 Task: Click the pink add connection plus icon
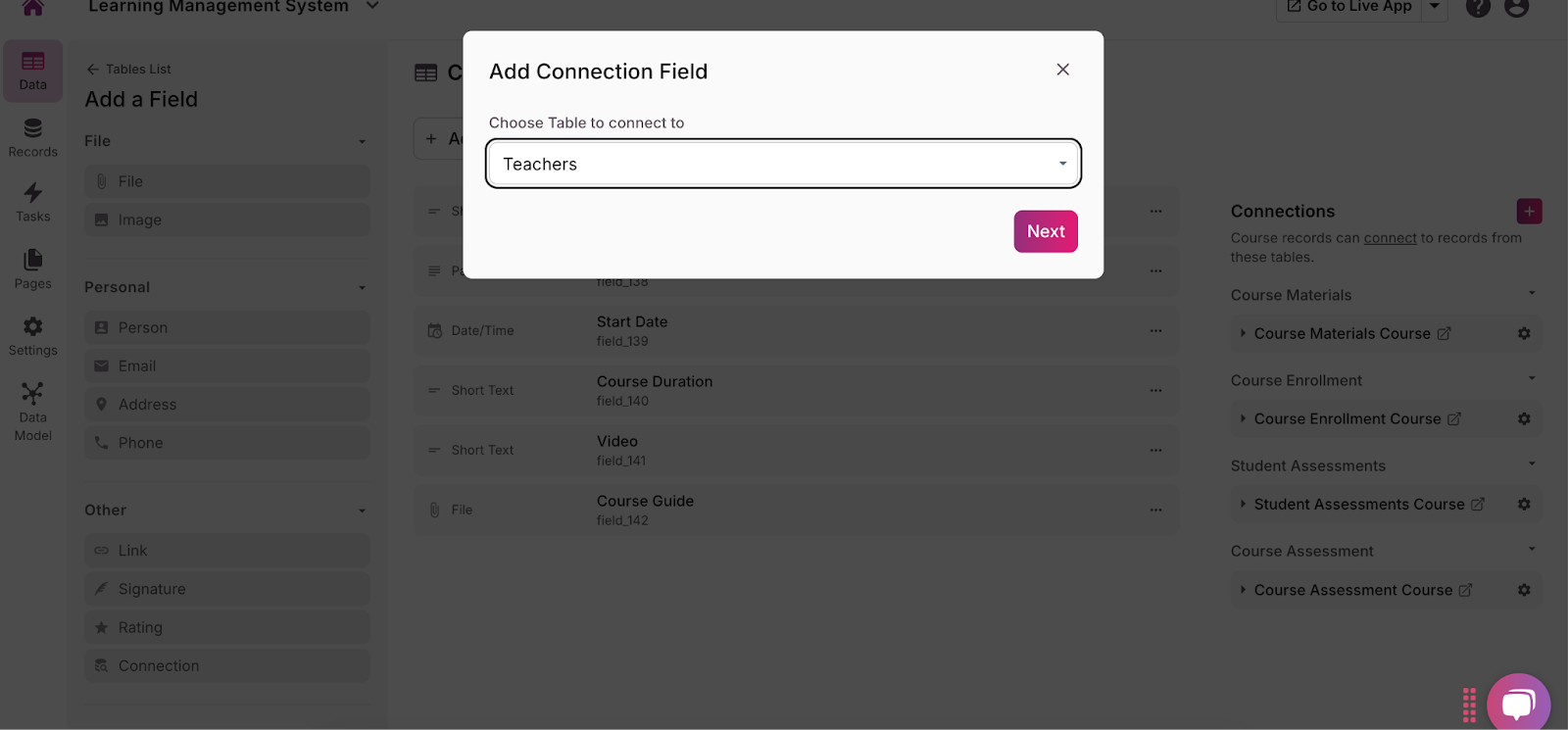(x=1529, y=212)
